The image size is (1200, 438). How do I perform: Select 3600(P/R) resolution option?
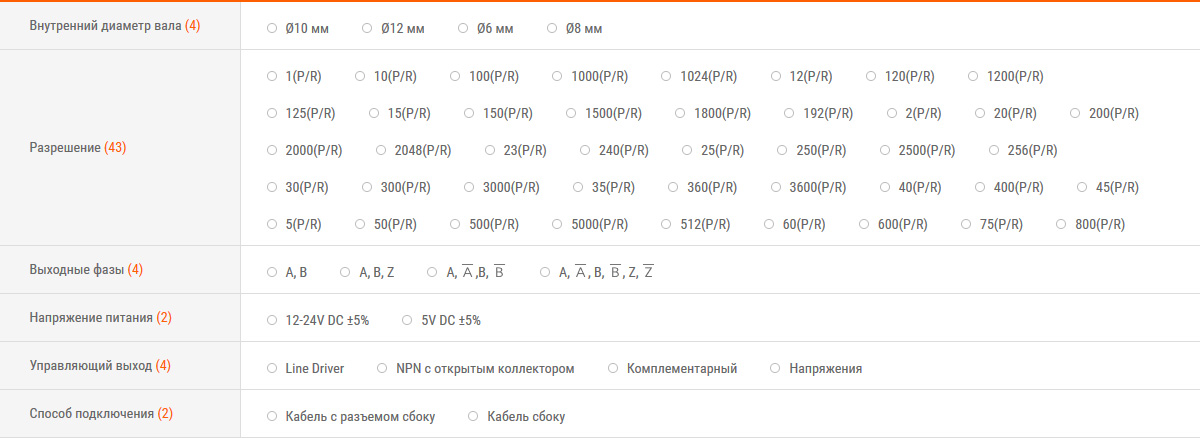776,187
